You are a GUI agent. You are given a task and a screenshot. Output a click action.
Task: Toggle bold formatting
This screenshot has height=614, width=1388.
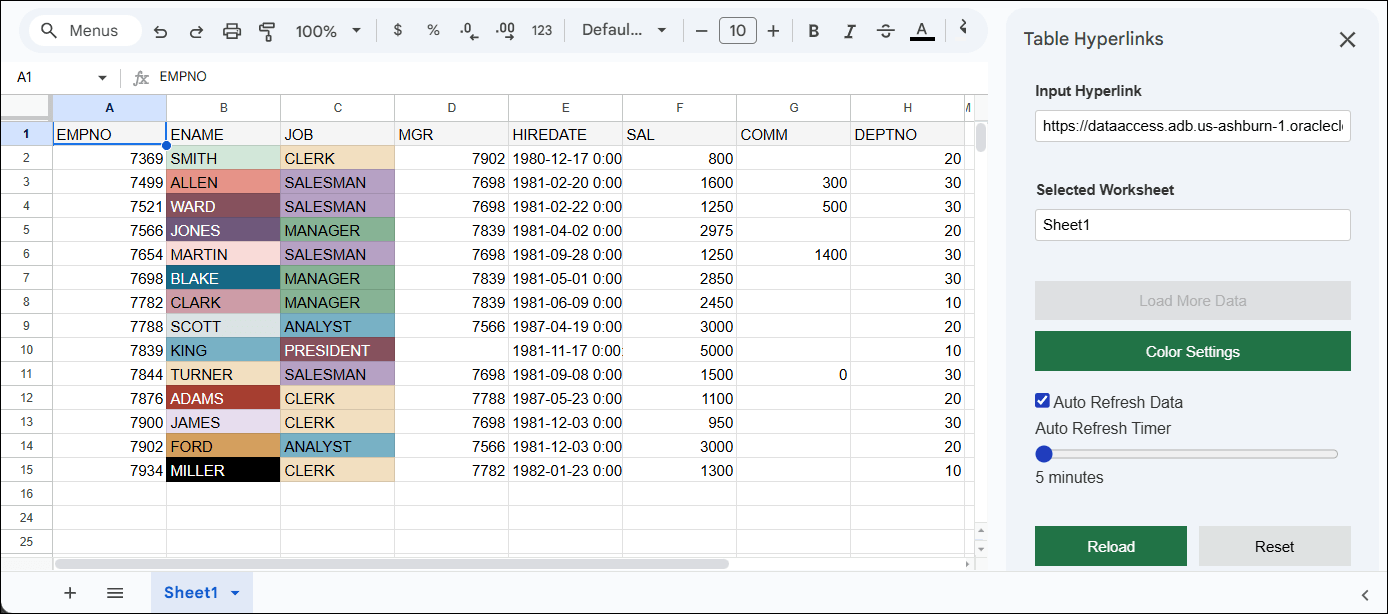[813, 31]
